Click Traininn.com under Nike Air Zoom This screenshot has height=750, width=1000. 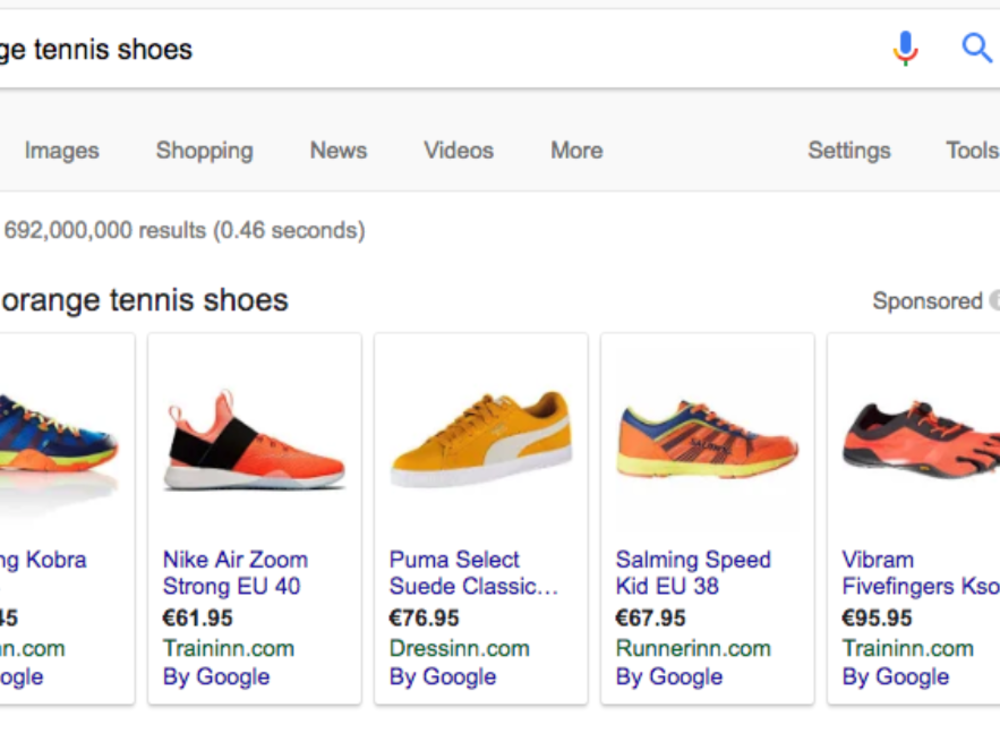point(229,648)
